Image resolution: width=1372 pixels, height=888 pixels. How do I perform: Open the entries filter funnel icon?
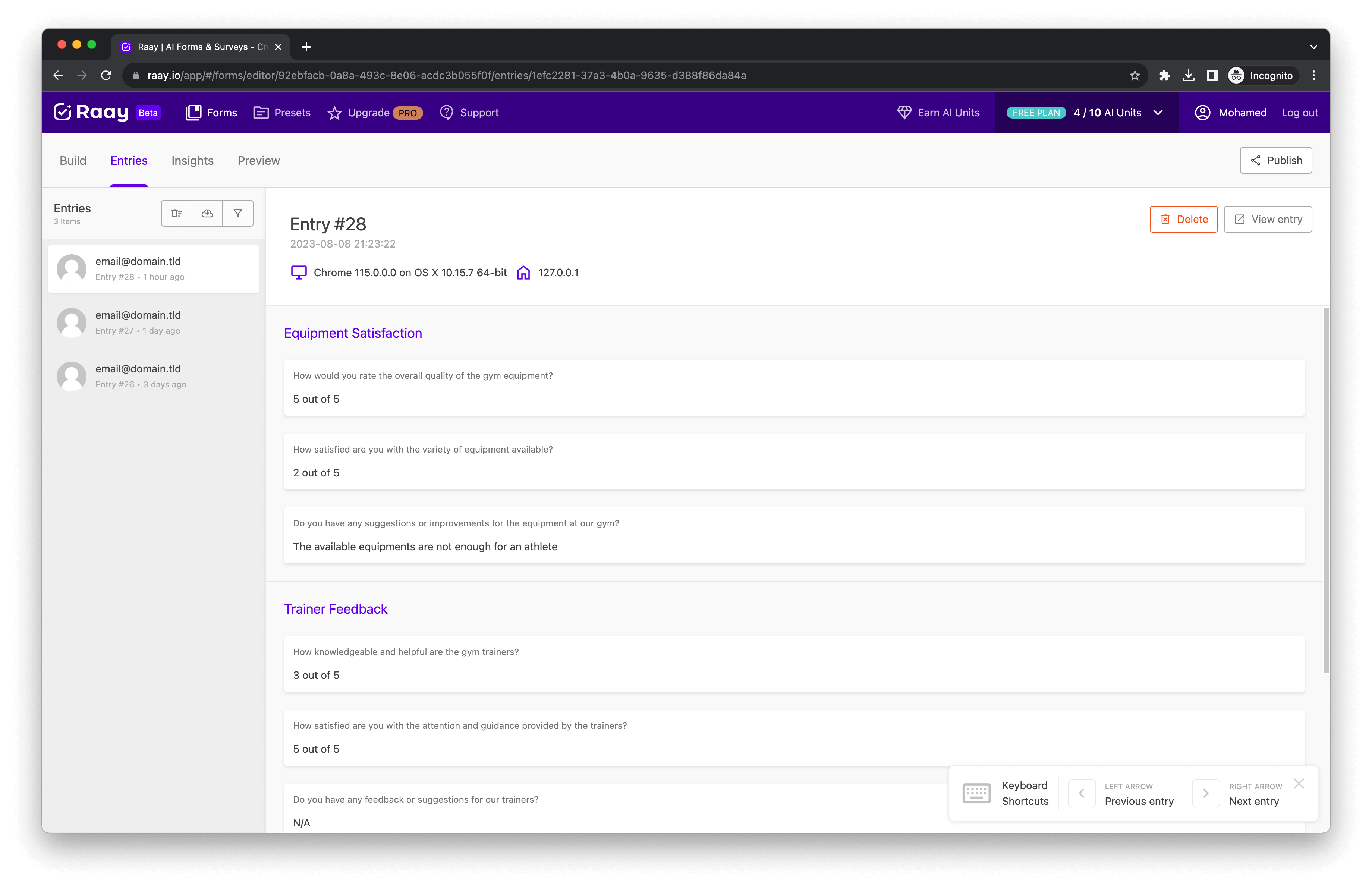pos(237,213)
